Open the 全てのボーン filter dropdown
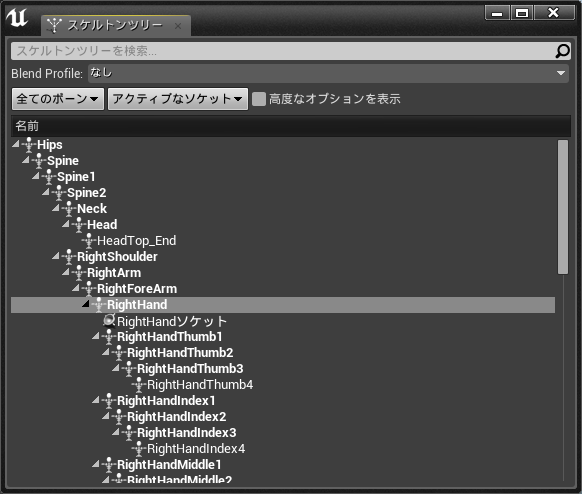Viewport: 582px width, 494px height. pos(58,99)
